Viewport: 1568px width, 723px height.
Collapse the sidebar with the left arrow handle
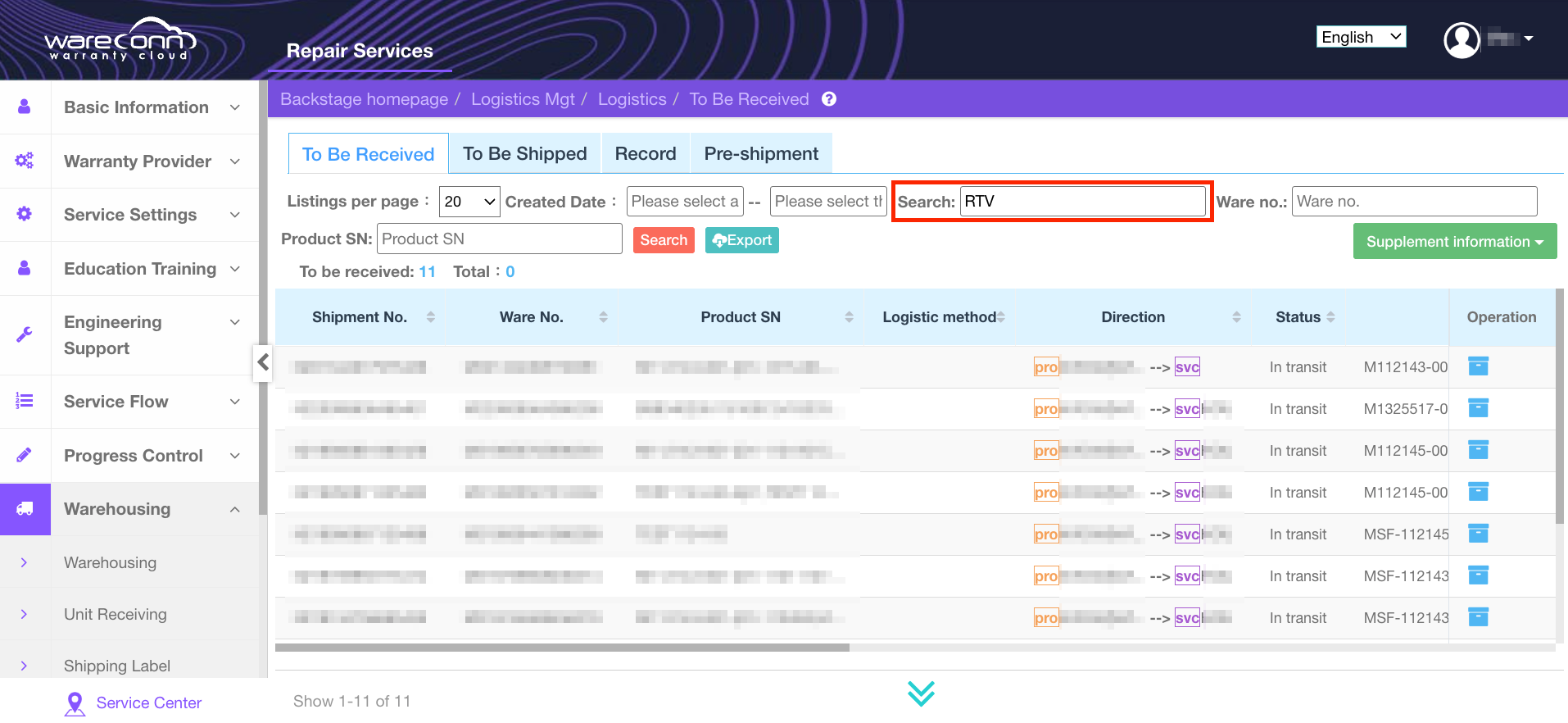click(x=263, y=361)
